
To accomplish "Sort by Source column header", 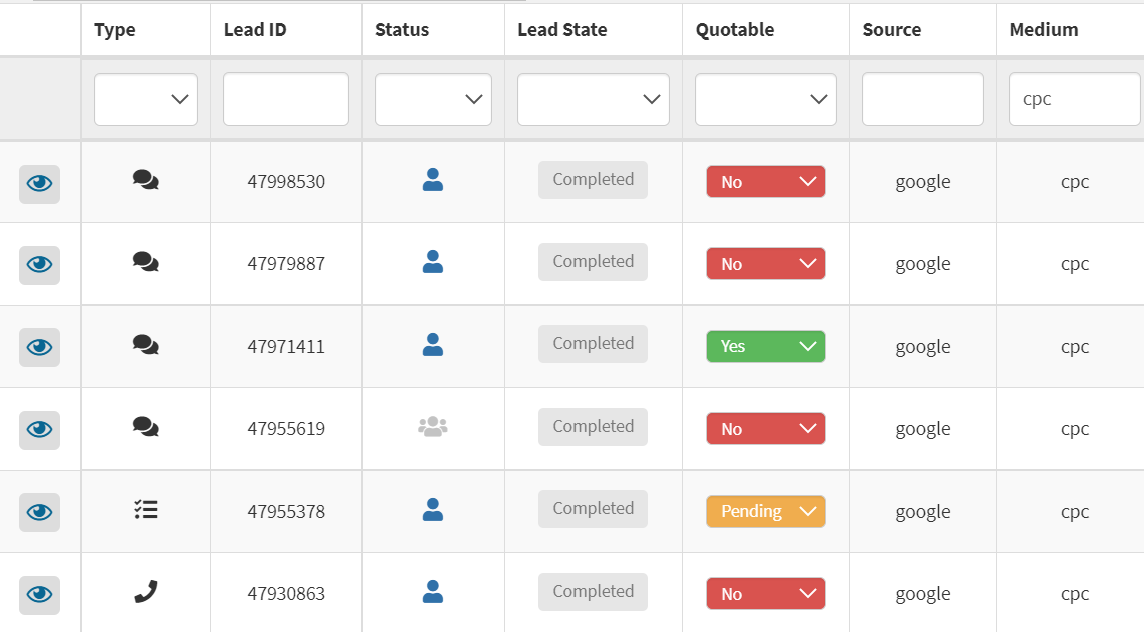I will coord(892,30).
